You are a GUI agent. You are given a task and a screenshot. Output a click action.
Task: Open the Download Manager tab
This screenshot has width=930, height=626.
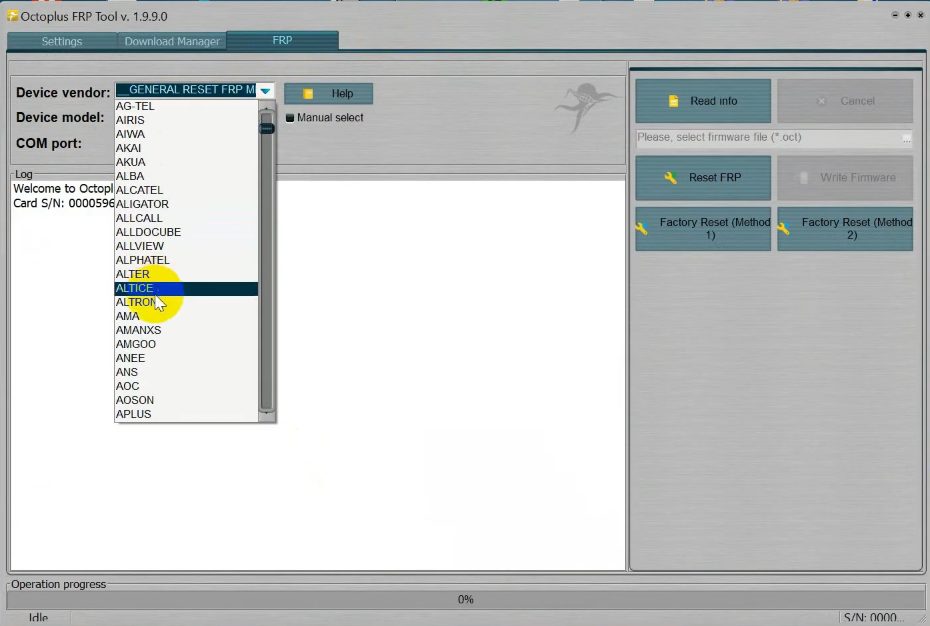point(172,41)
